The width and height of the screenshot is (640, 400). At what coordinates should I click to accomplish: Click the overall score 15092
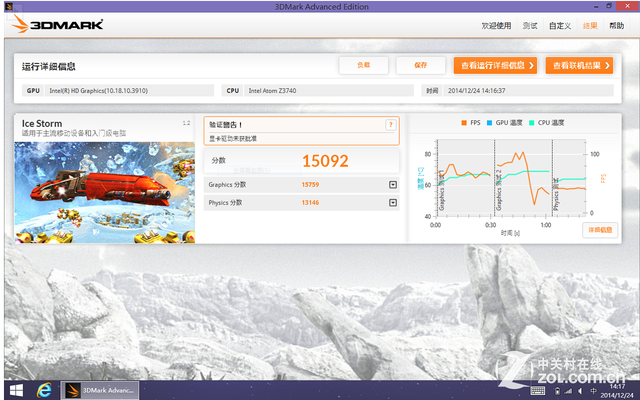[x=325, y=161]
